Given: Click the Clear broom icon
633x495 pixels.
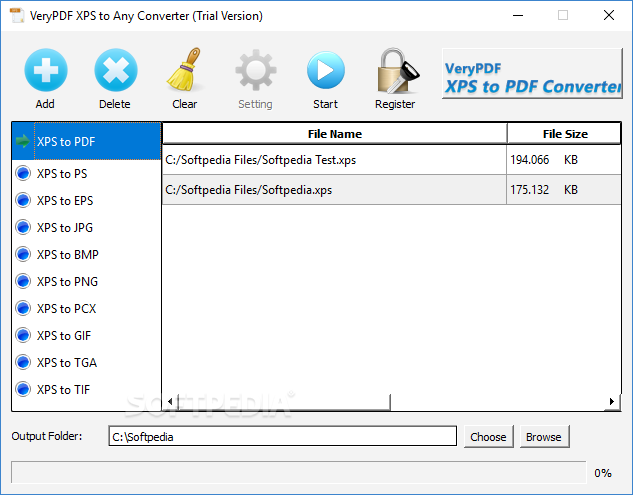Looking at the screenshot, I should click(x=184, y=69).
